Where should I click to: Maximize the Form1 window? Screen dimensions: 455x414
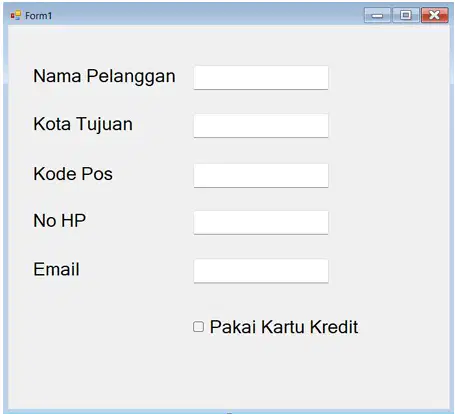[406, 15]
